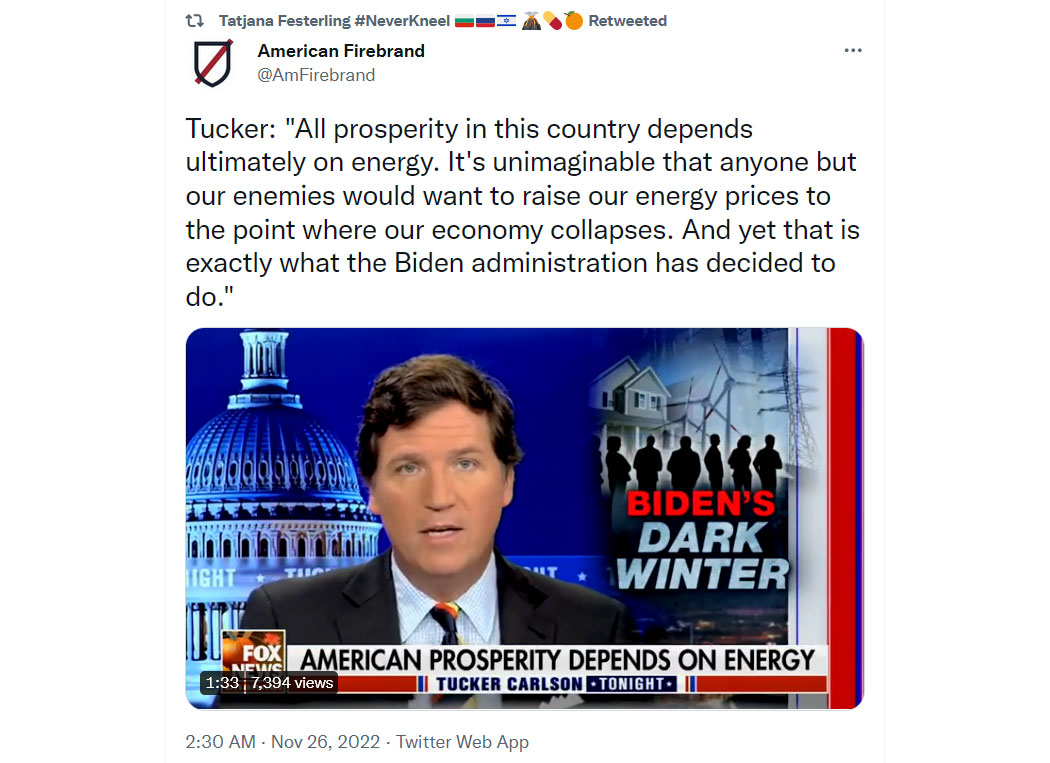Open the Twitter Web App source link
The image size is (1050, 763).
click(462, 742)
